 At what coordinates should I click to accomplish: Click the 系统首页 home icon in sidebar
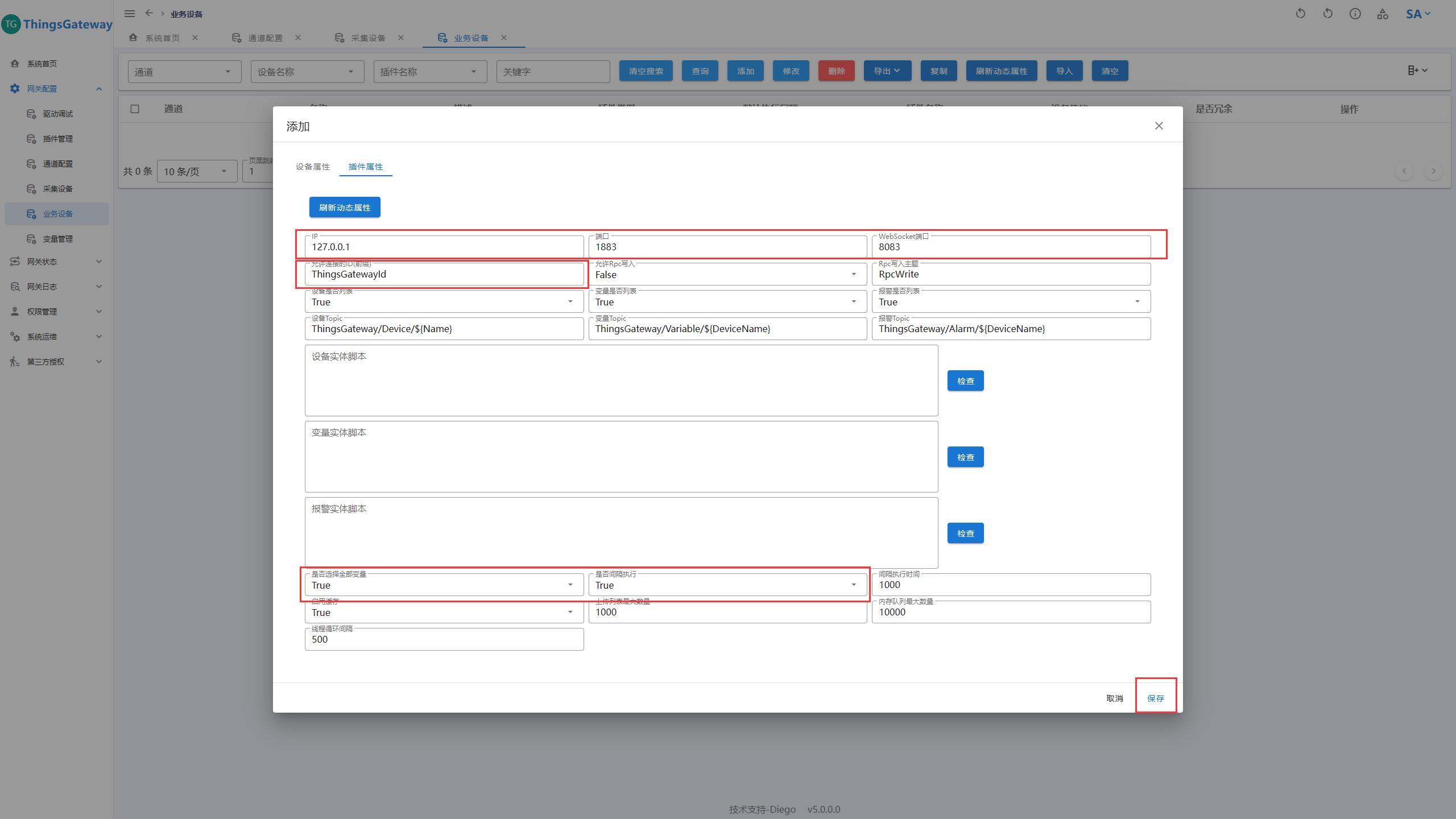click(x=15, y=64)
